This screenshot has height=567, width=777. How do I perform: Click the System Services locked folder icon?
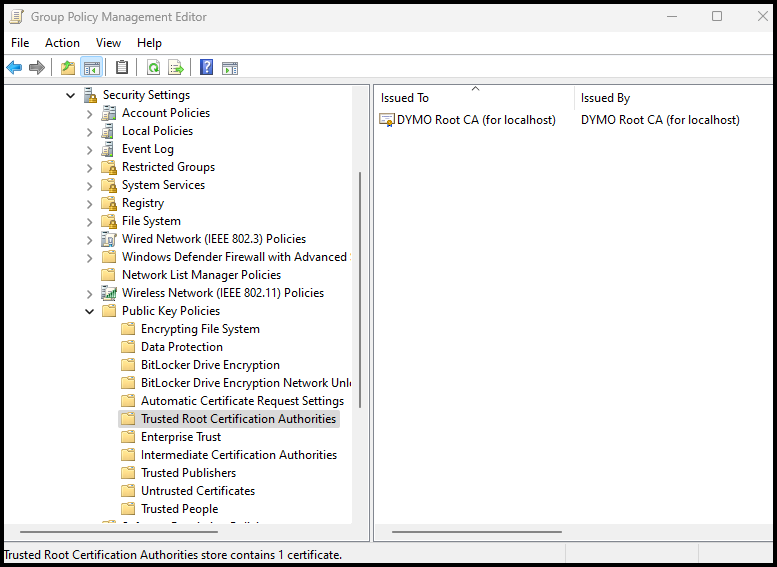109,185
